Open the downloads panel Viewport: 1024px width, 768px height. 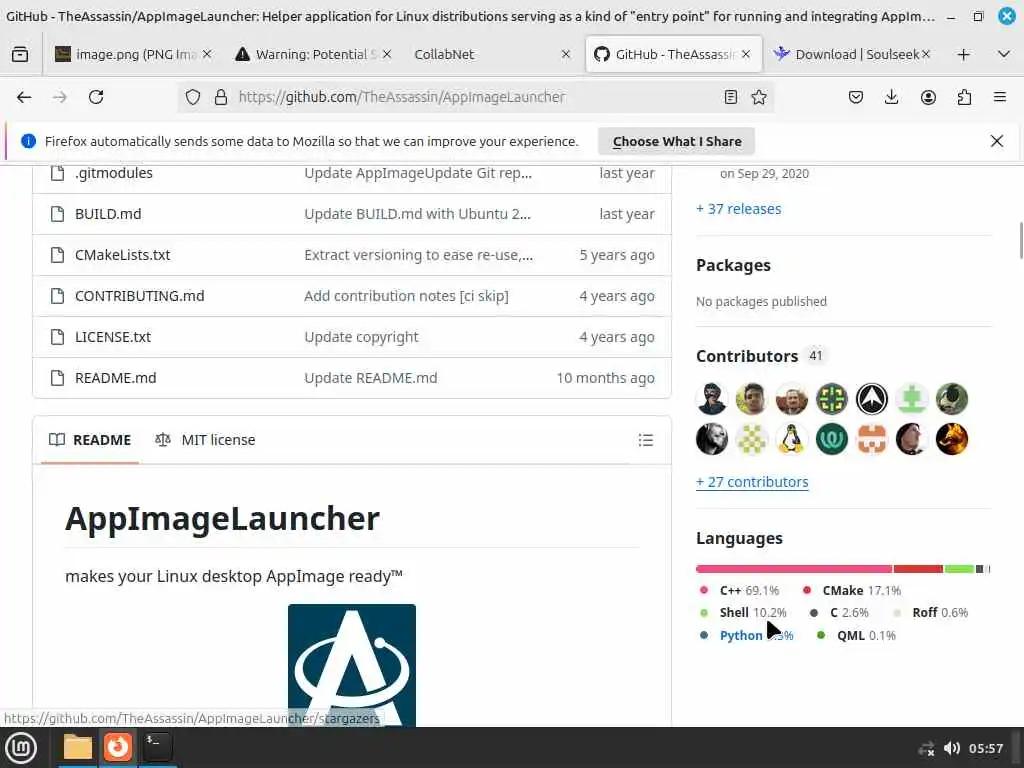point(891,97)
